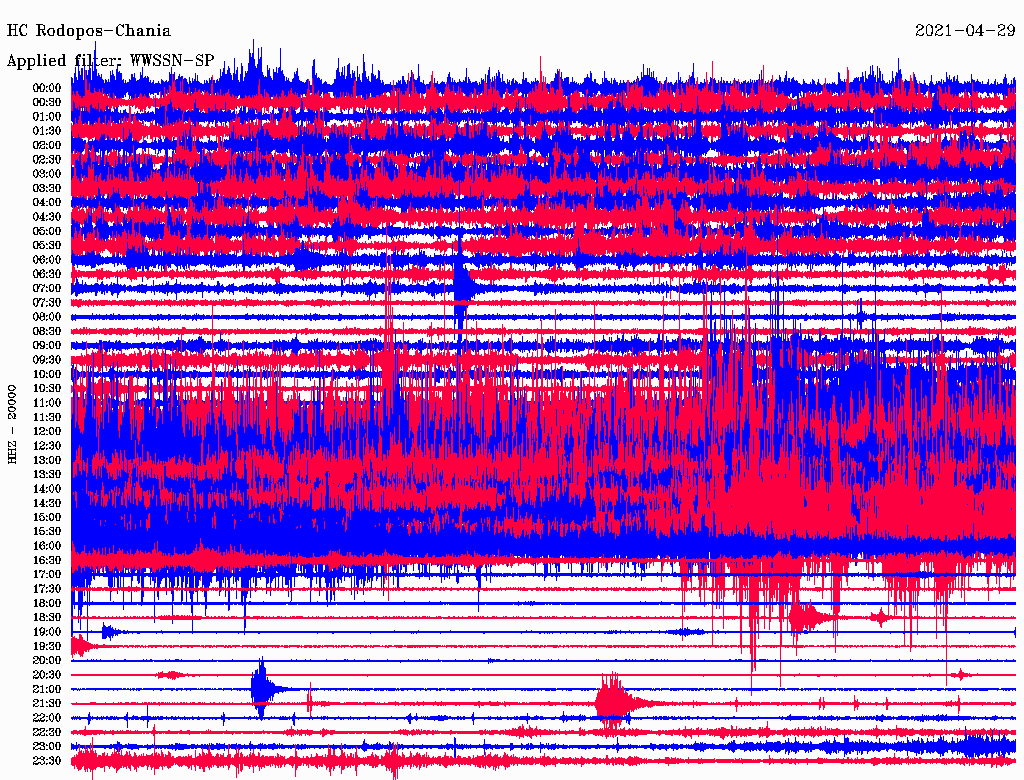The image size is (1024, 780).
Task: Select the 15:00 time label
Action: point(47,517)
